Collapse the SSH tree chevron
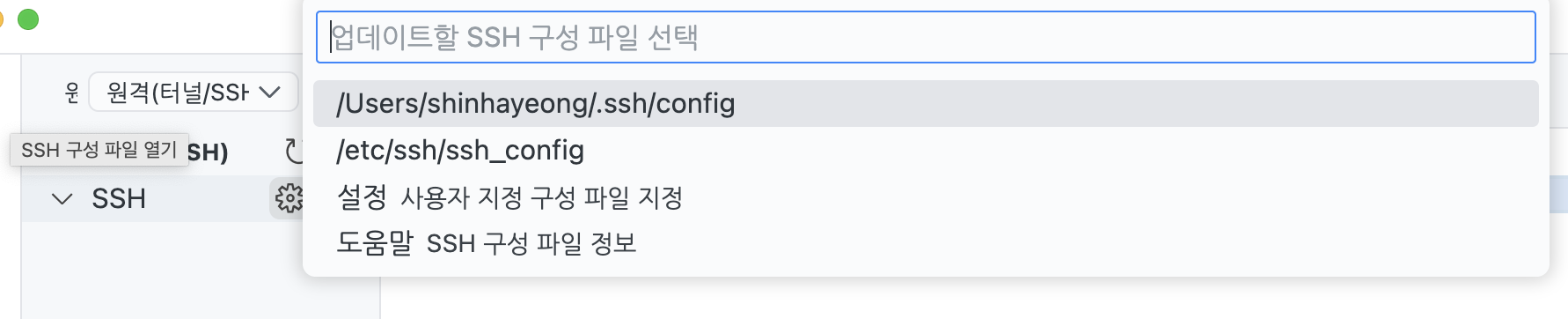This screenshot has height=319, width=1568. point(62,199)
